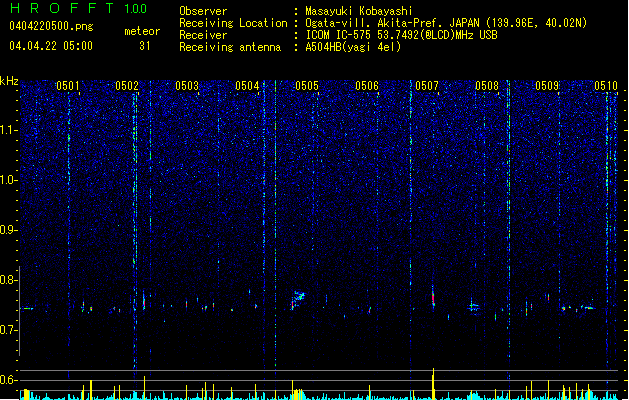
Task: Select the Ogata-vill. Akita-Pref. JAPAN location text
Action: [446, 23]
